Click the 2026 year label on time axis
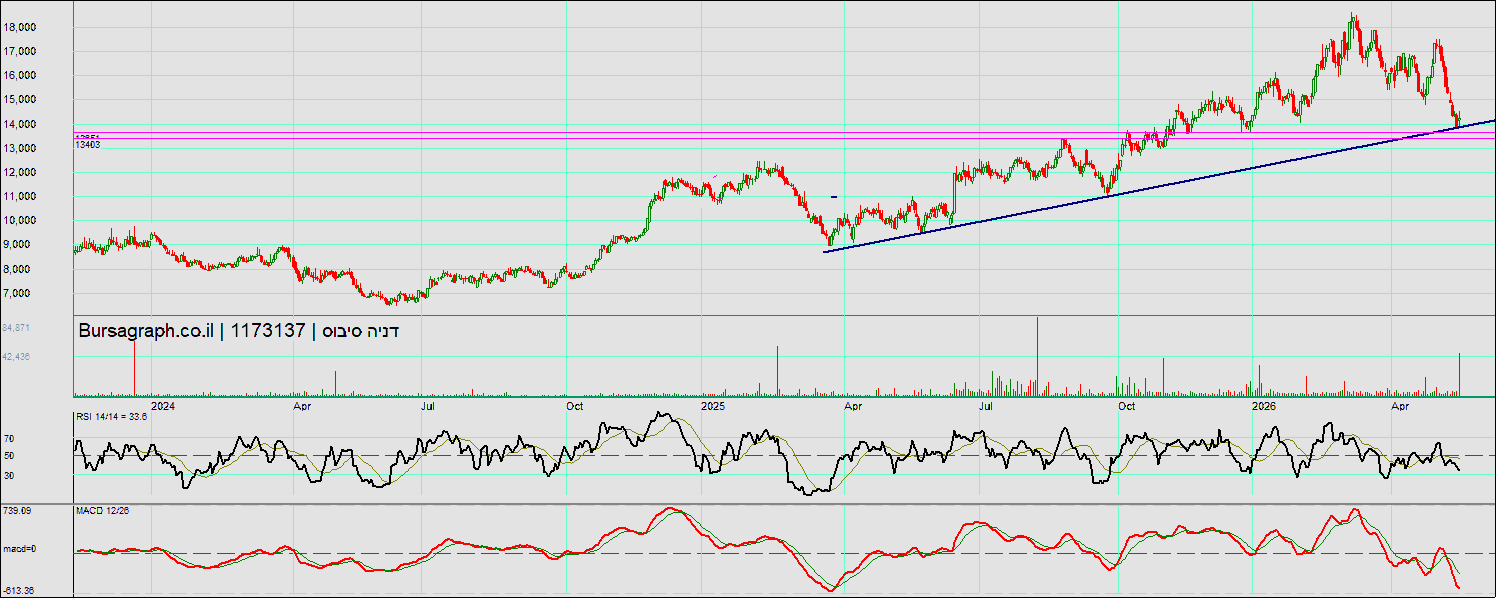The width and height of the screenshot is (1496, 598). pos(1264,406)
